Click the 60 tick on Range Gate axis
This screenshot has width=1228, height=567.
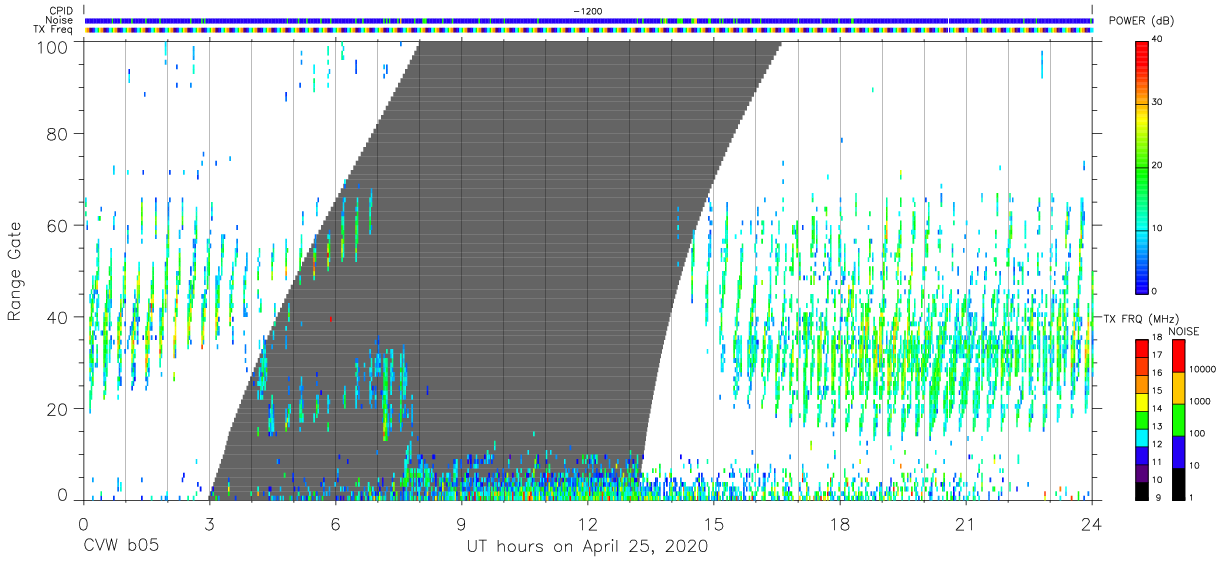[x=57, y=225]
